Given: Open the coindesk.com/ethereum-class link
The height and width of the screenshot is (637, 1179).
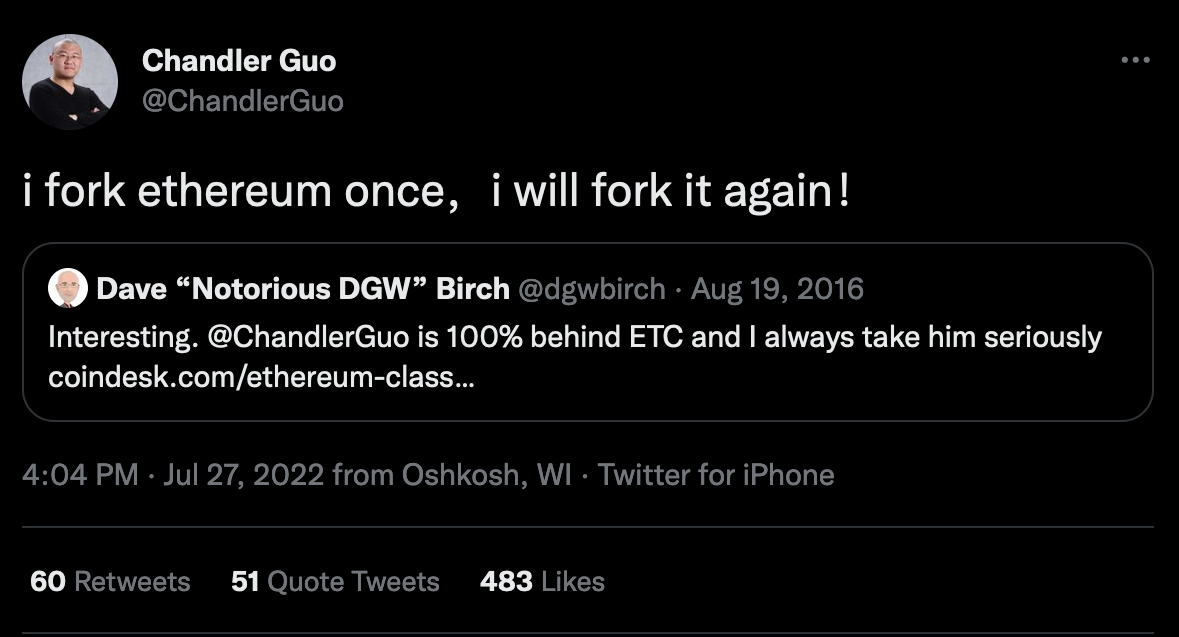Looking at the screenshot, I should [255, 380].
